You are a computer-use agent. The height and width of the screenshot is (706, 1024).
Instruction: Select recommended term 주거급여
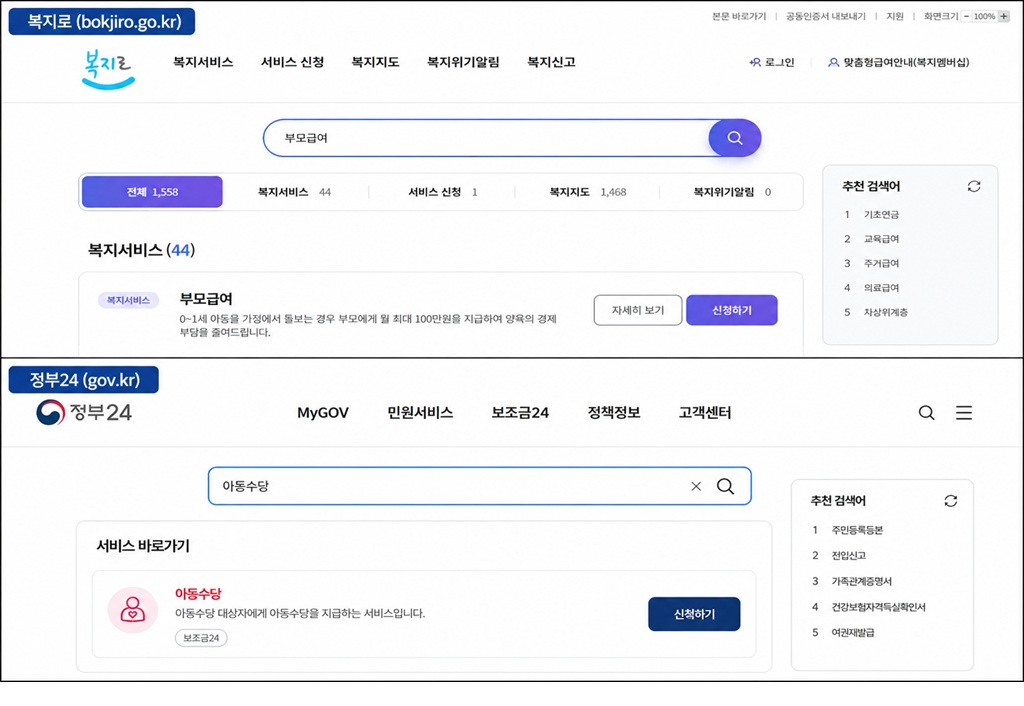coord(881,263)
